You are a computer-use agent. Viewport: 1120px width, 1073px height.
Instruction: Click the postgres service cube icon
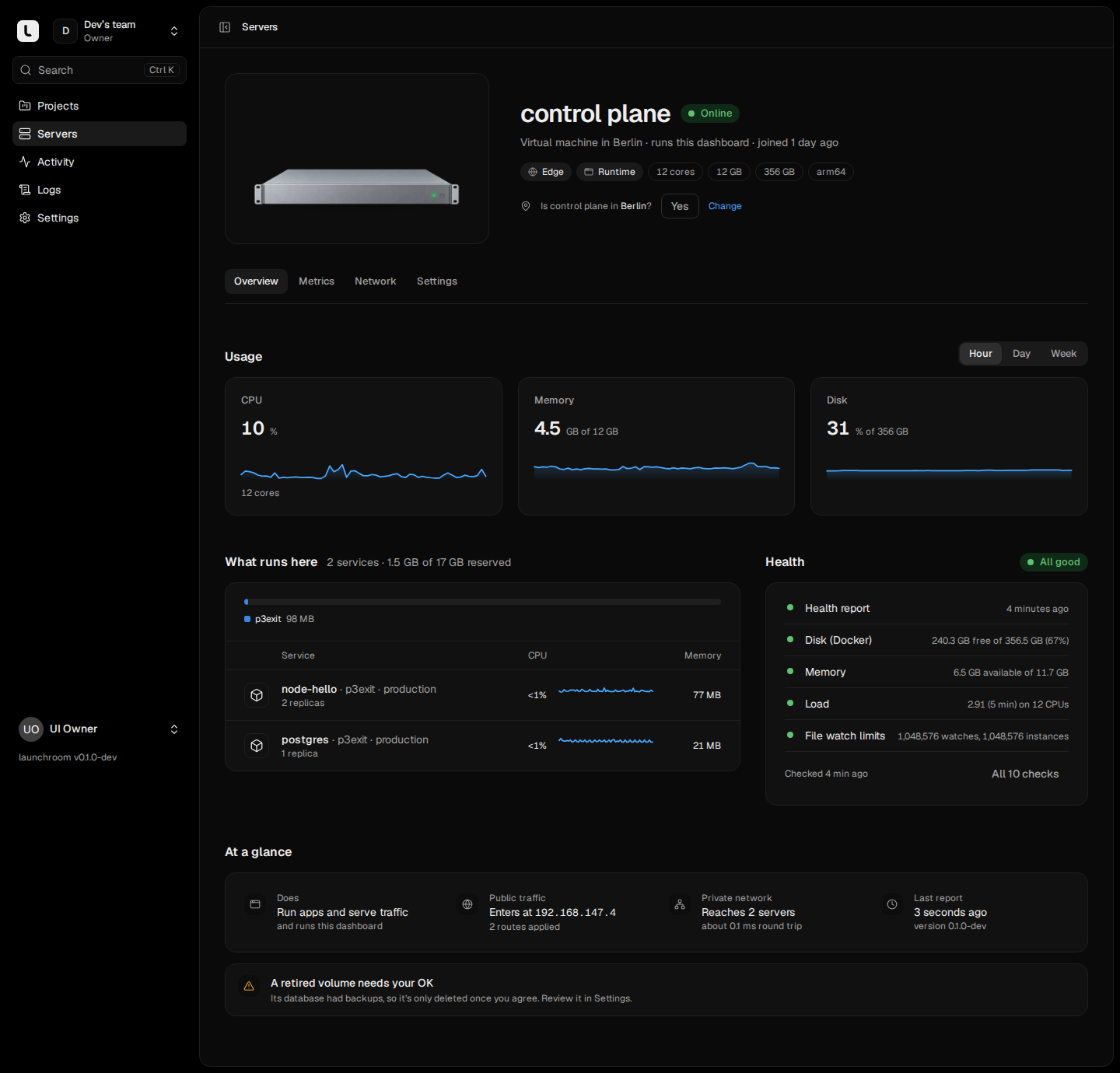coord(257,746)
